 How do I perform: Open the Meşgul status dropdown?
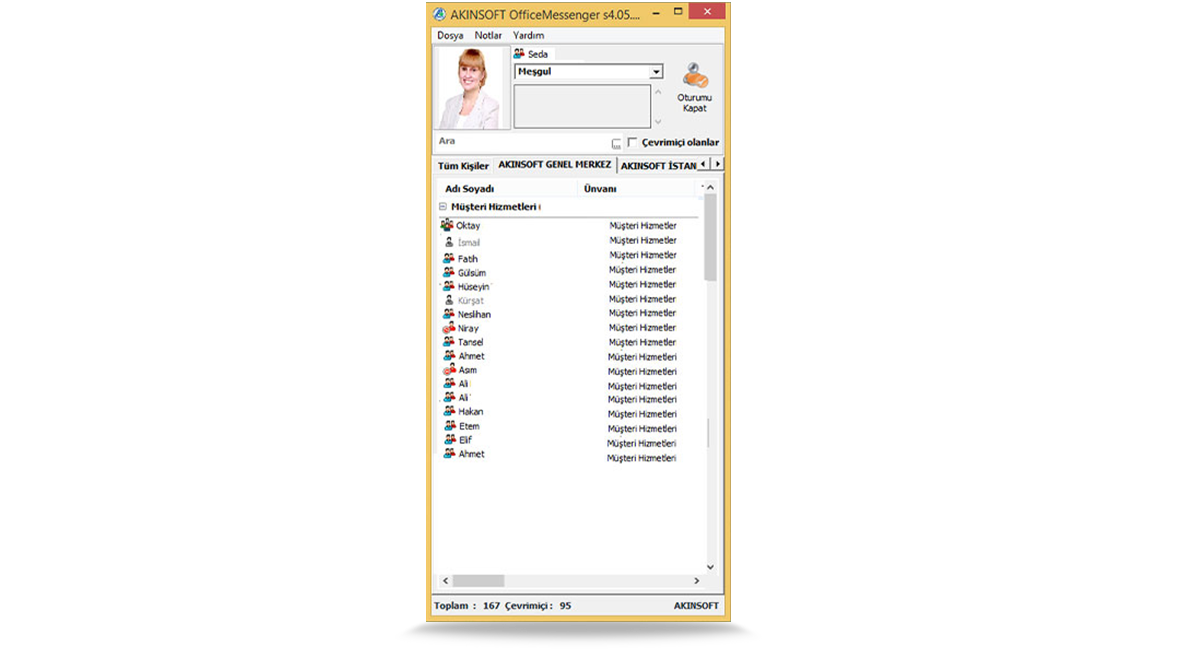[658, 71]
